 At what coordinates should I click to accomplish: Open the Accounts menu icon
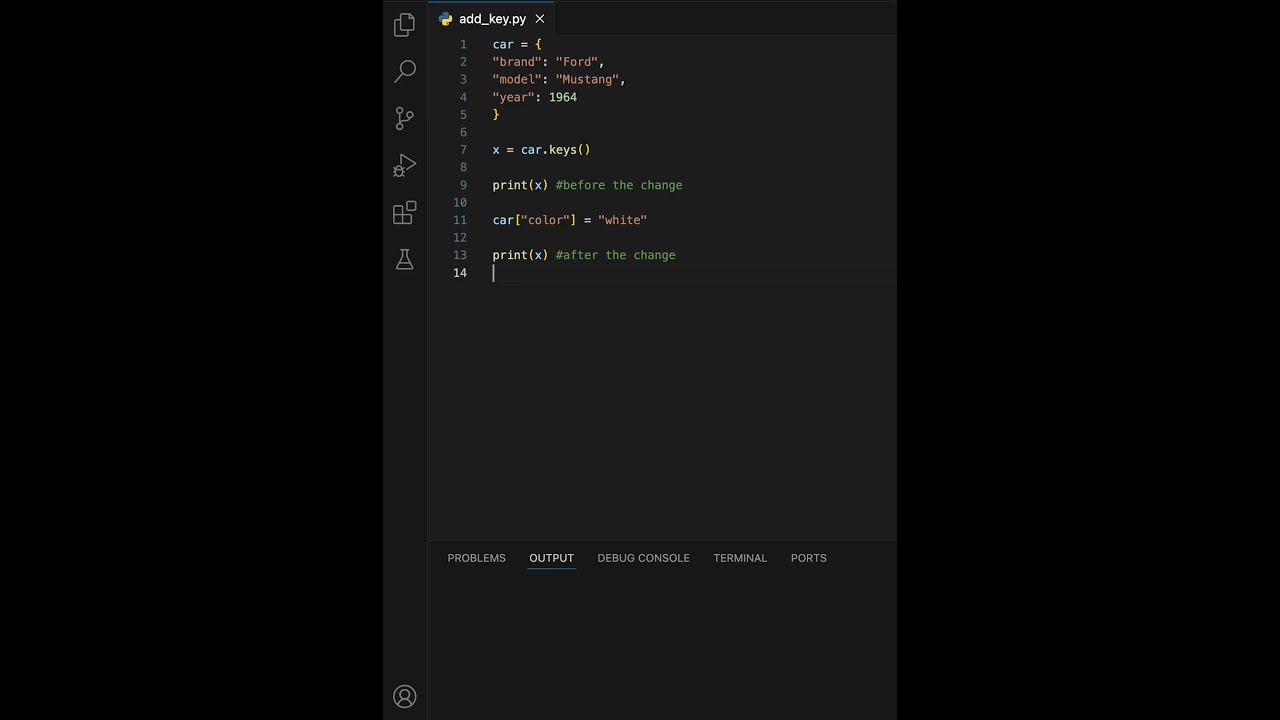pos(405,696)
